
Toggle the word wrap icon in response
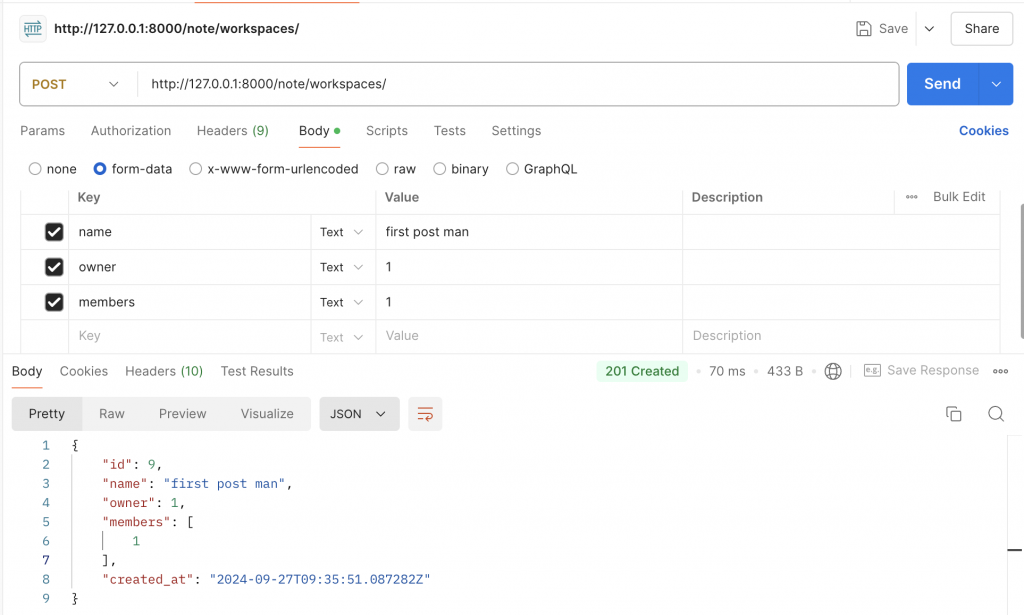[425, 414]
